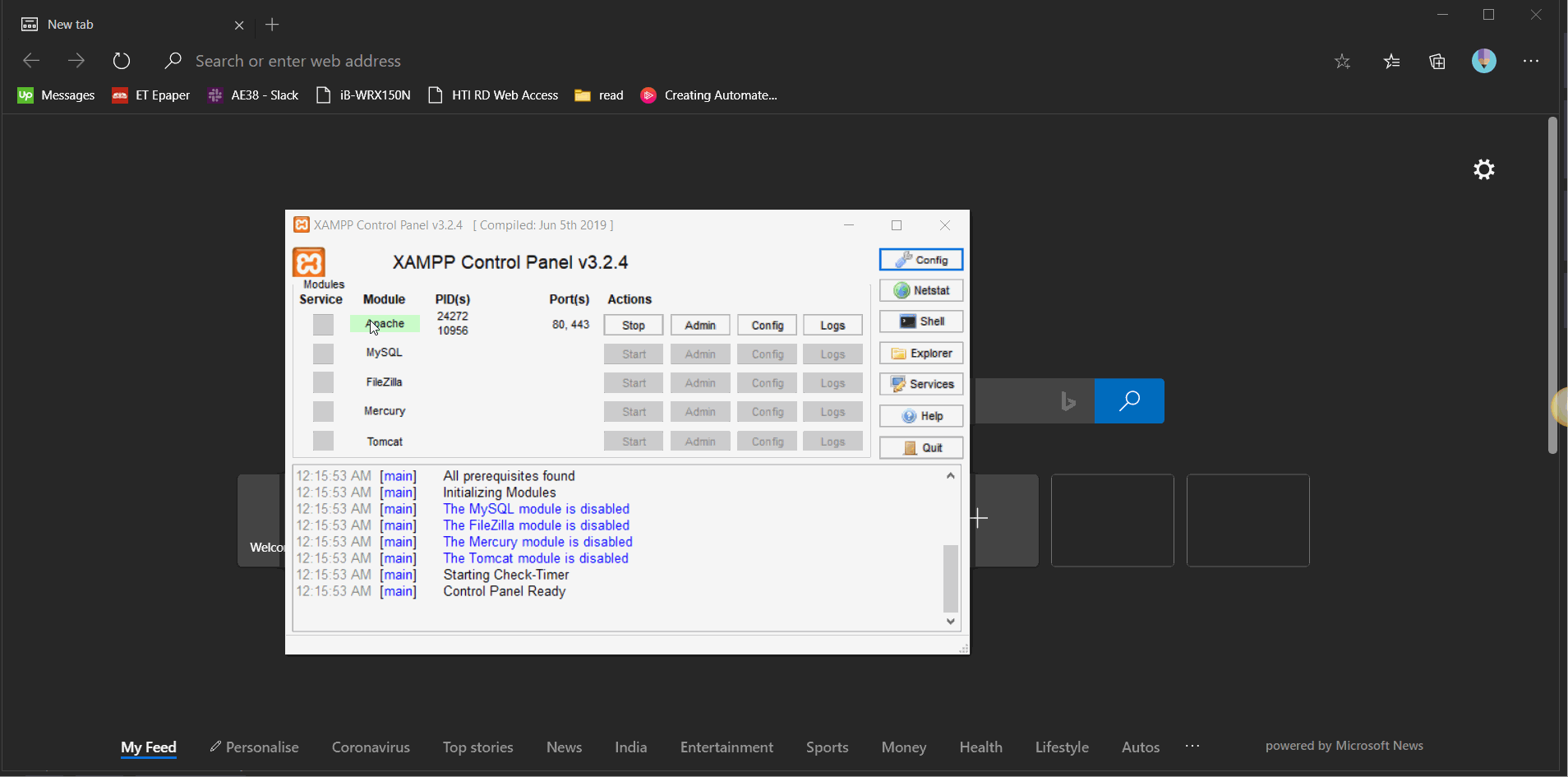
Task: Open the browser Favorites list
Action: (x=1391, y=62)
